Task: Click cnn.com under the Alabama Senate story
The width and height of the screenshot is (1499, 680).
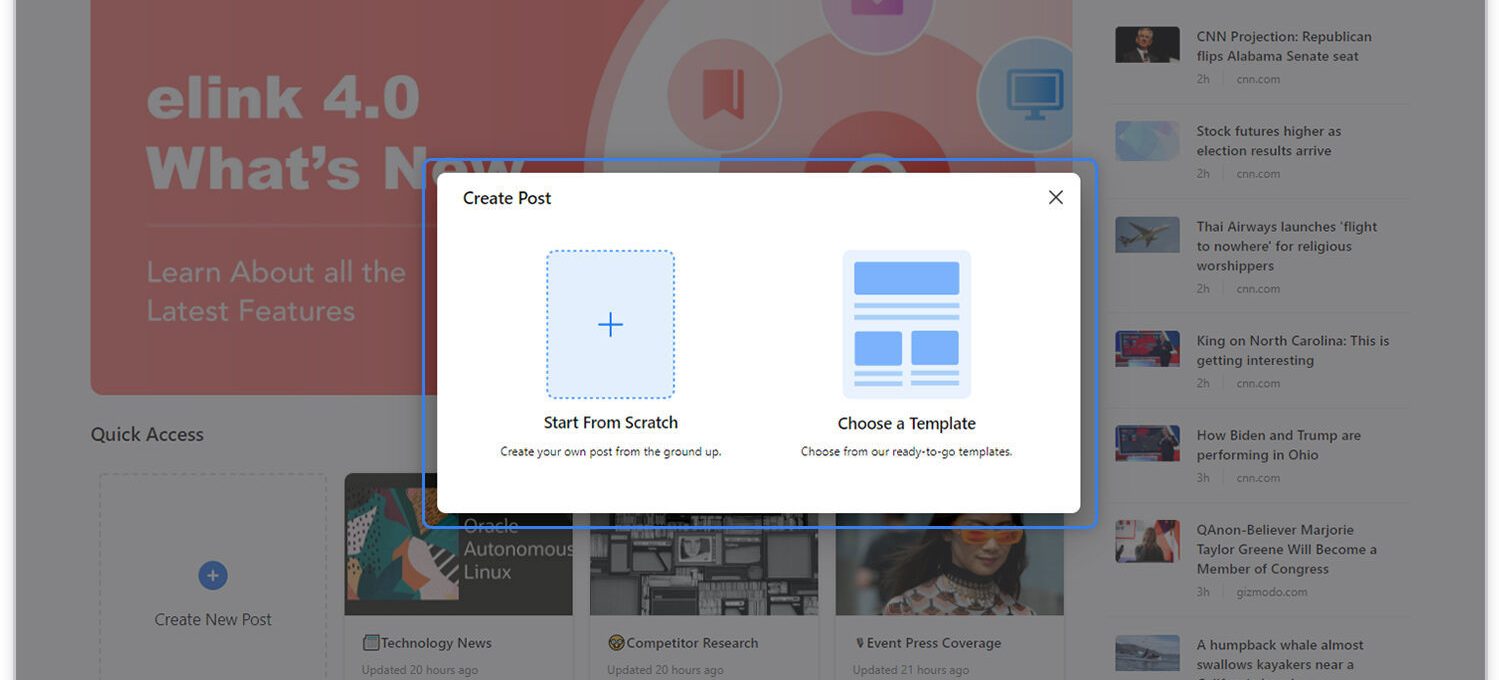Action: pyautogui.click(x=1258, y=80)
